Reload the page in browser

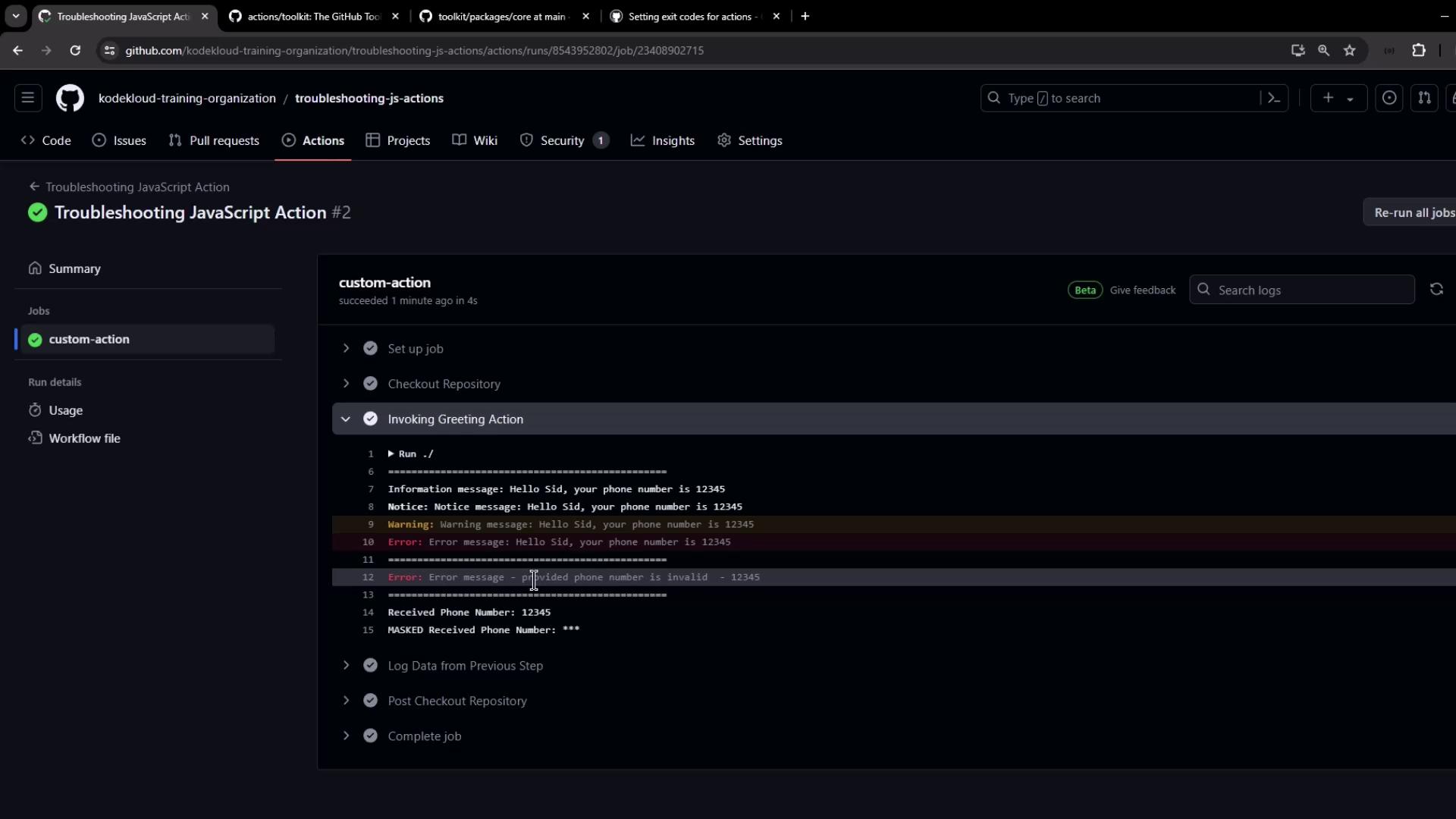tap(75, 50)
